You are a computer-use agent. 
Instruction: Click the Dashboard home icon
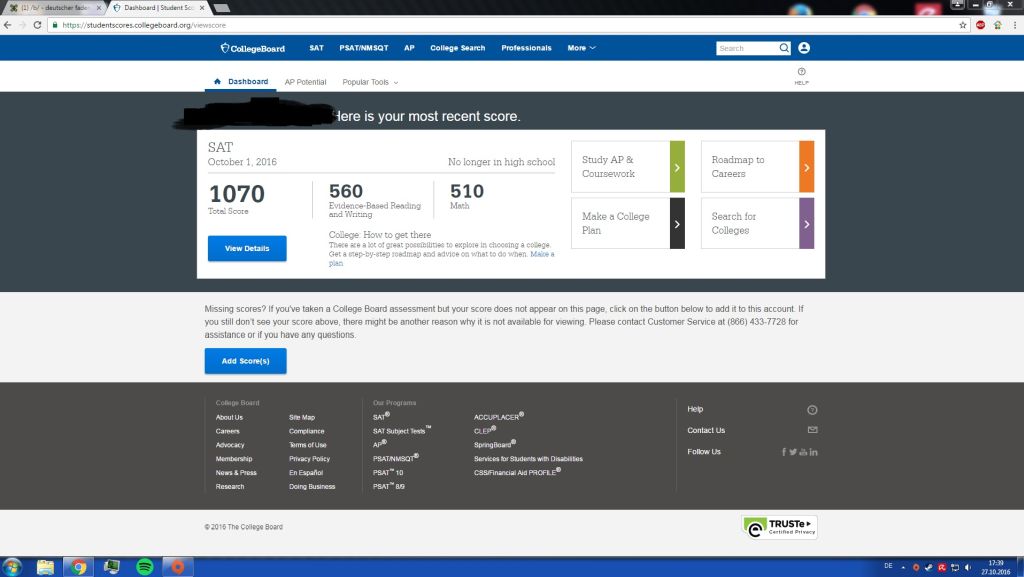pos(217,82)
